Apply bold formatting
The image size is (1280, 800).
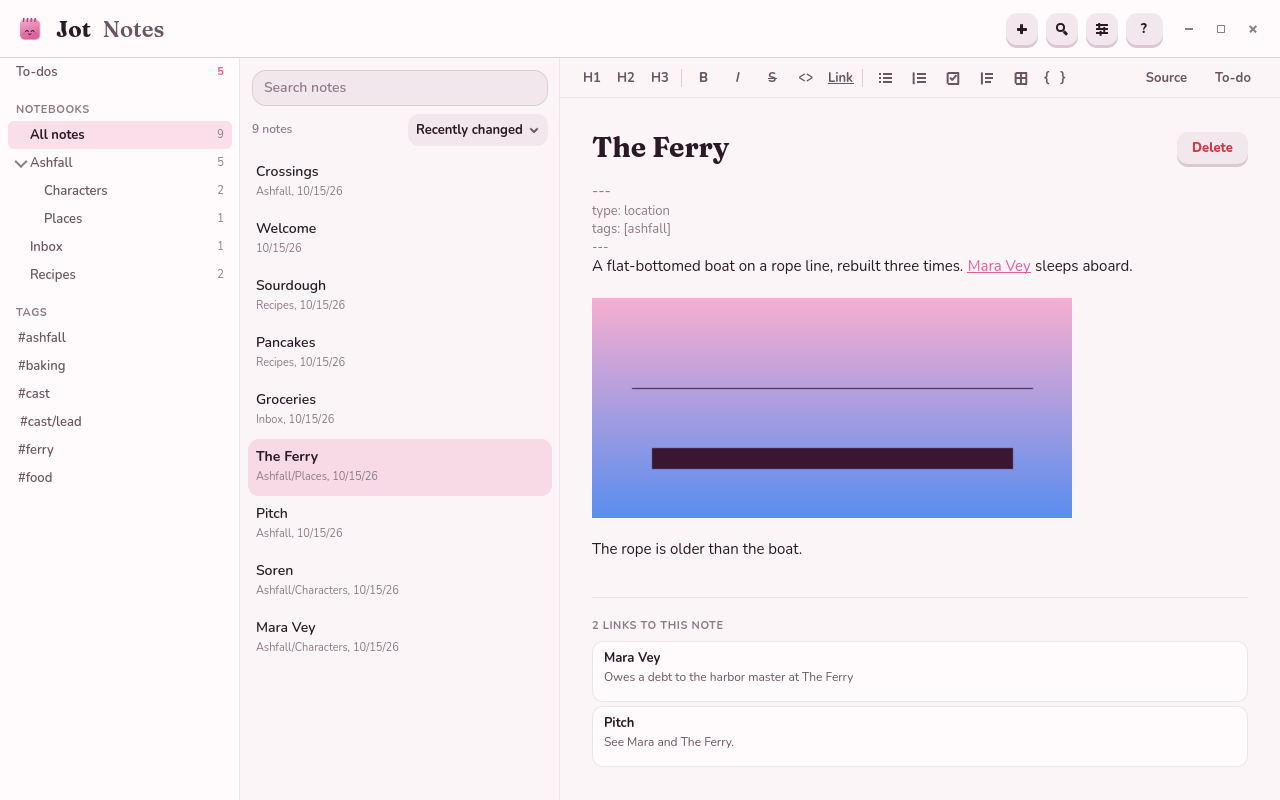point(704,78)
